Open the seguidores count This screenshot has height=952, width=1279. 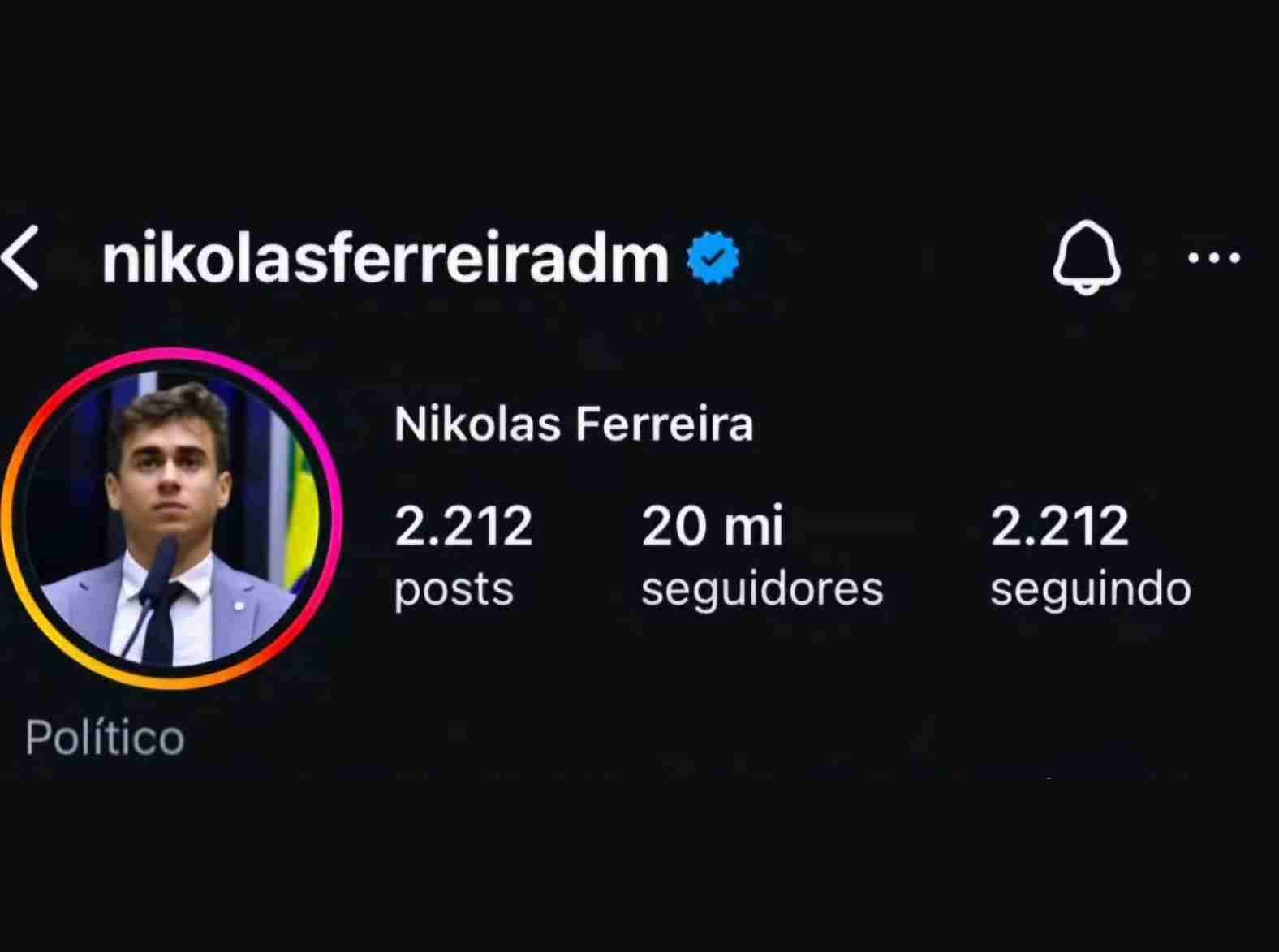click(761, 556)
